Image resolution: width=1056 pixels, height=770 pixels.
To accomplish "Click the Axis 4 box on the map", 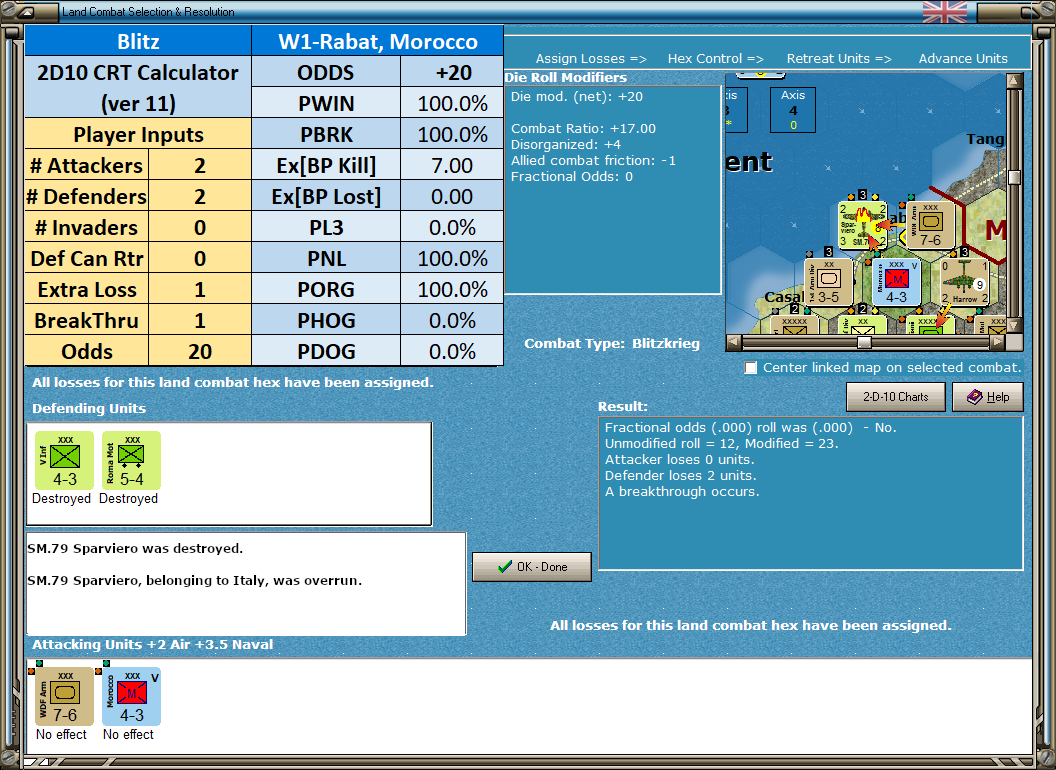I will click(x=793, y=110).
